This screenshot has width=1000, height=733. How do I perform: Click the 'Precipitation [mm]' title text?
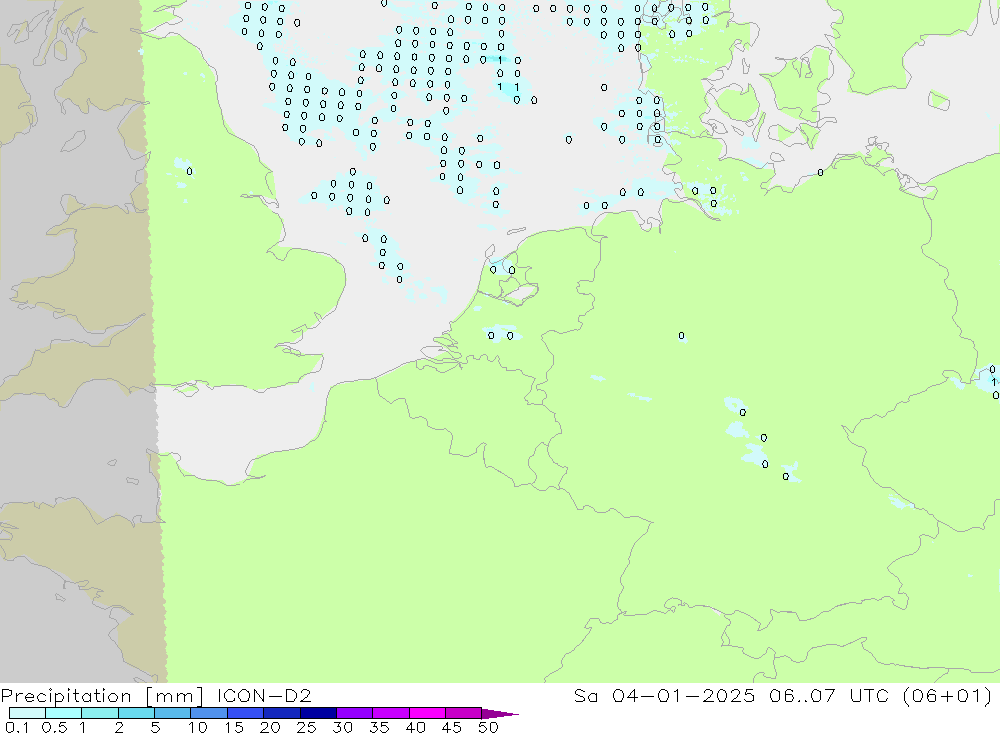(x=102, y=696)
